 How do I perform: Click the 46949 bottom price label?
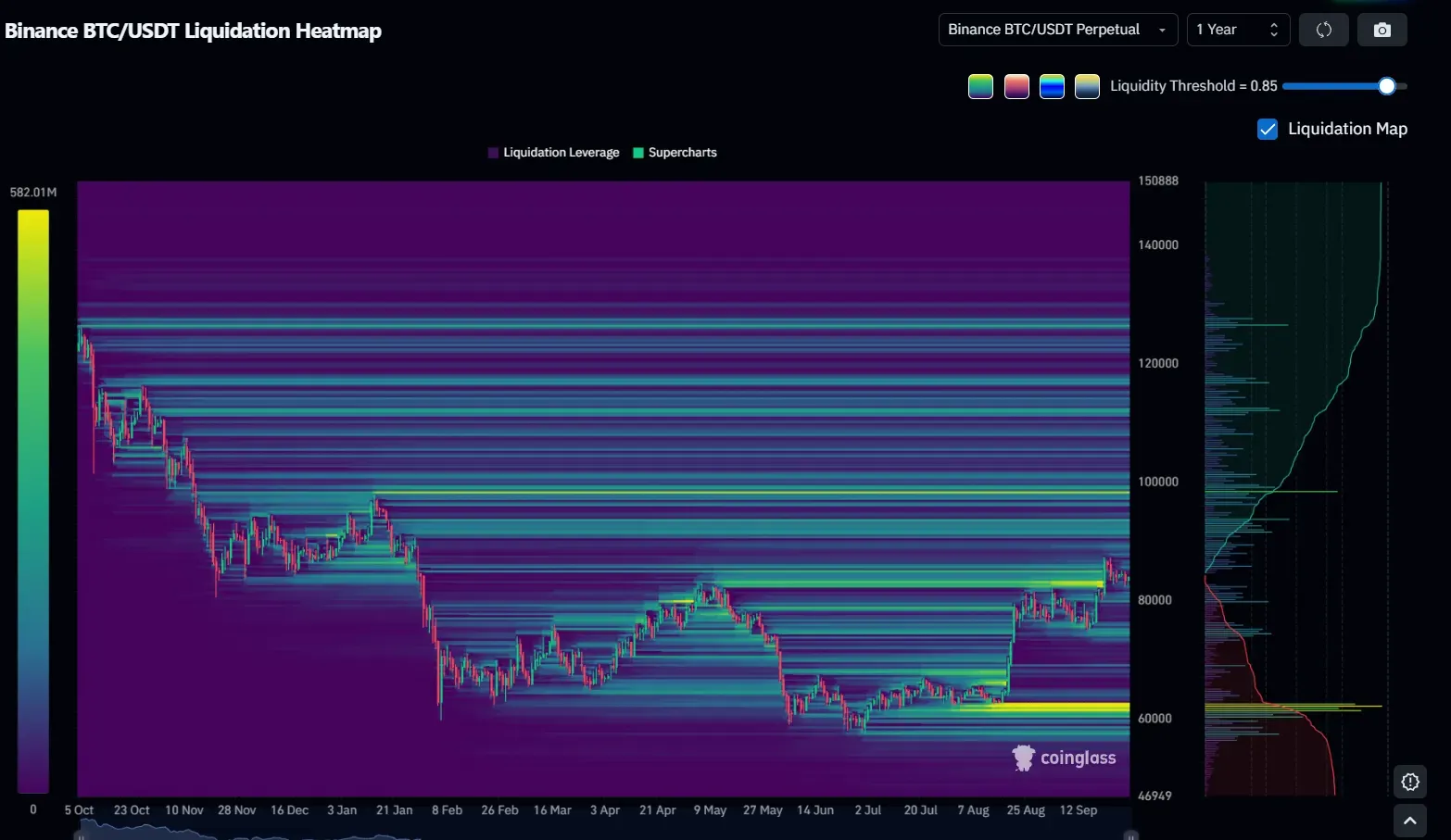(x=1154, y=796)
